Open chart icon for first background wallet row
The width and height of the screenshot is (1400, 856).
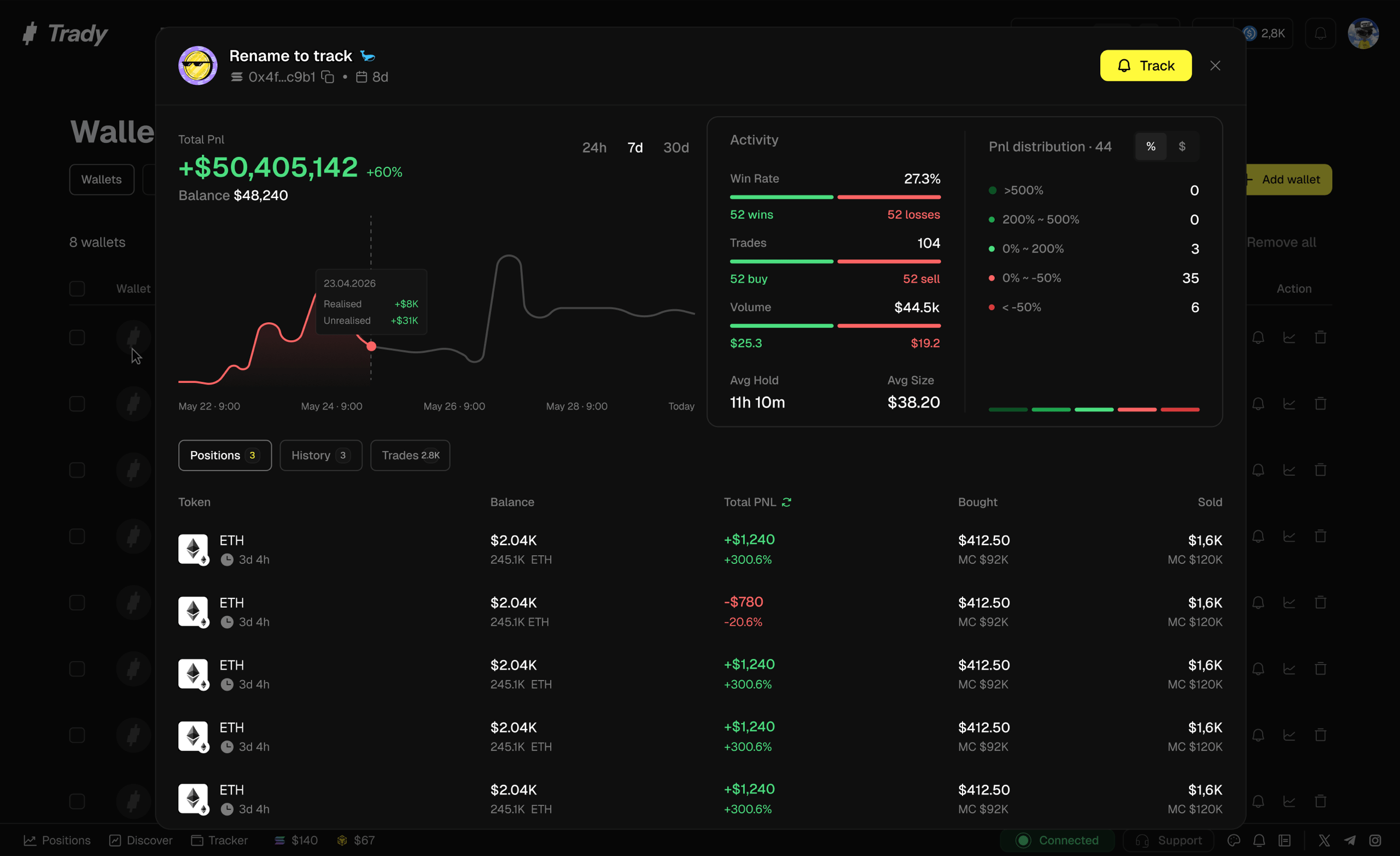point(1289,337)
